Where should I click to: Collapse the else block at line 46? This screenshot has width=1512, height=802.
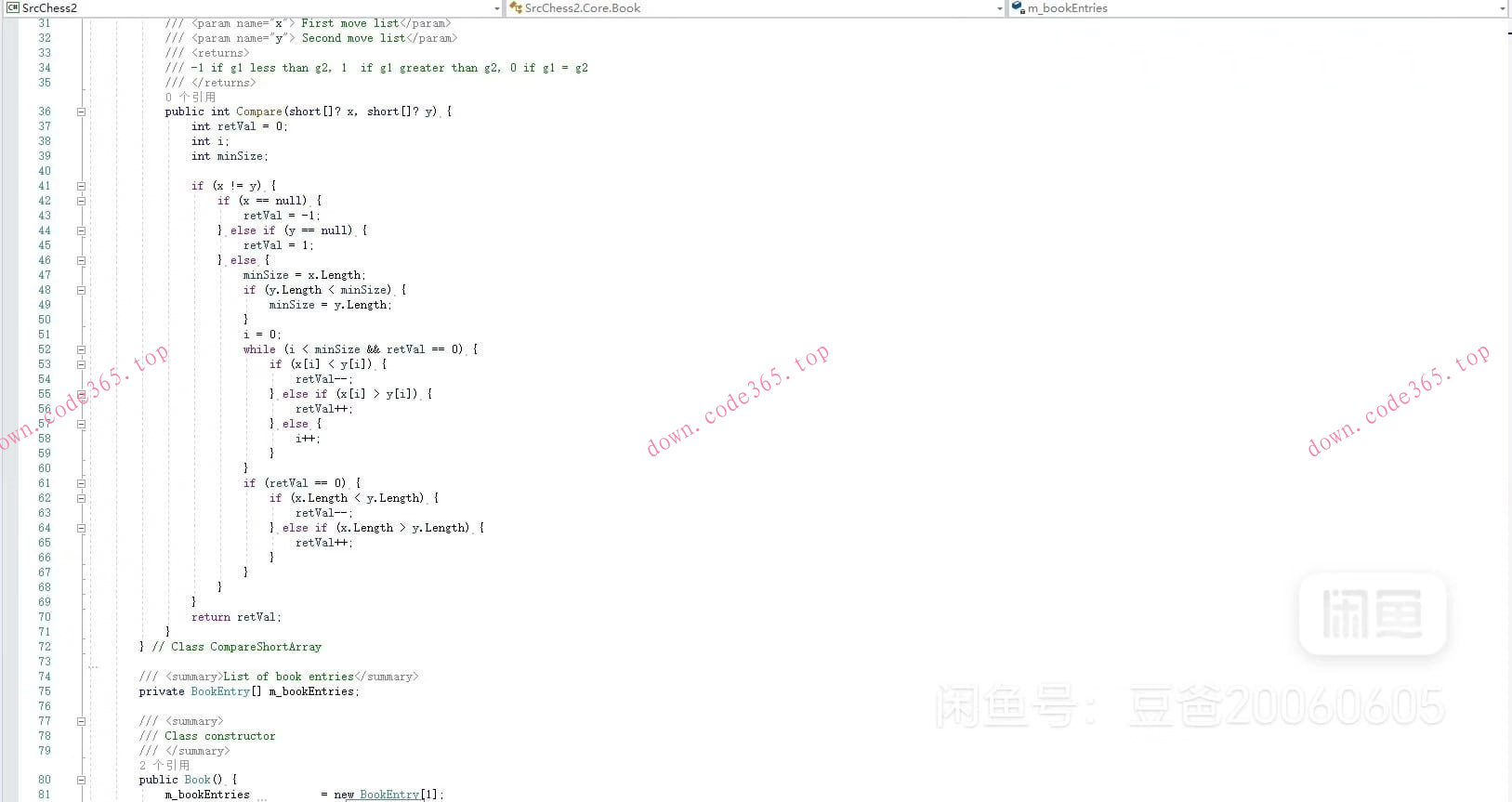coord(81,260)
